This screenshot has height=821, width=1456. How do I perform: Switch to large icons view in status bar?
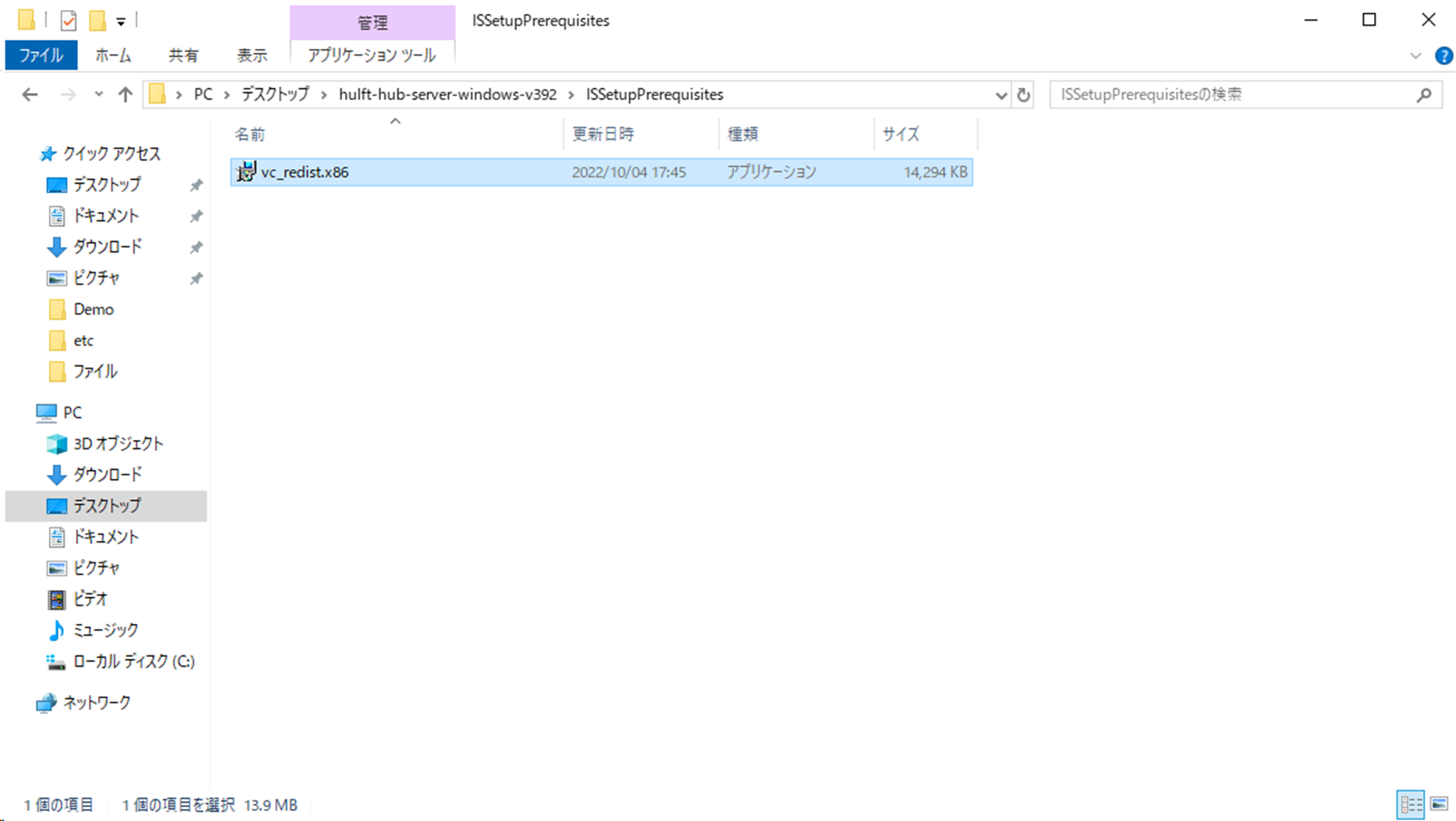(1439, 804)
